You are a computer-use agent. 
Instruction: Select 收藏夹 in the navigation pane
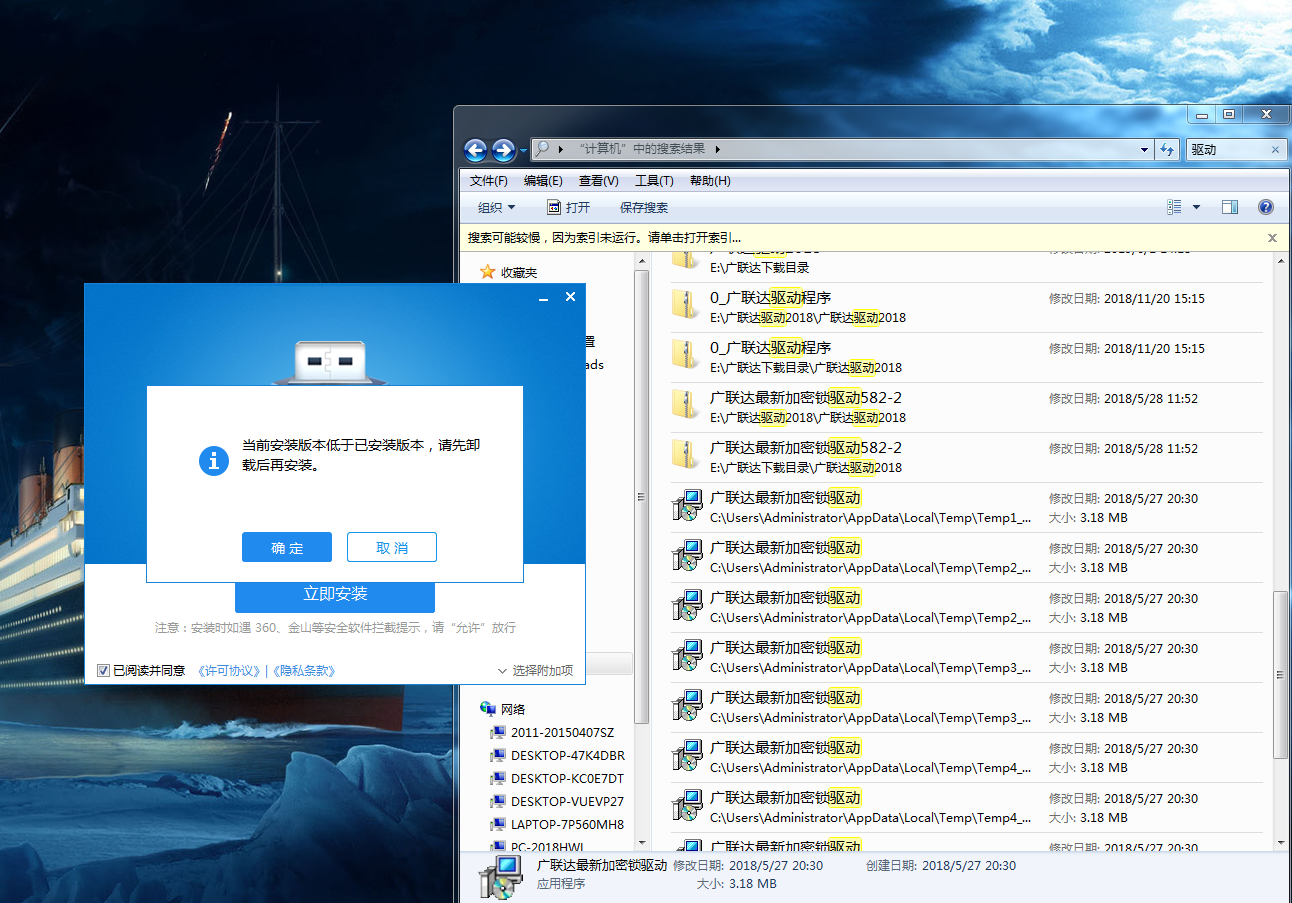click(519, 272)
